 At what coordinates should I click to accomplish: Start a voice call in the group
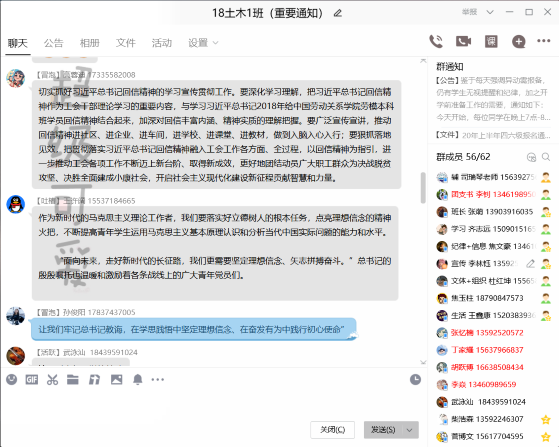(x=436, y=41)
